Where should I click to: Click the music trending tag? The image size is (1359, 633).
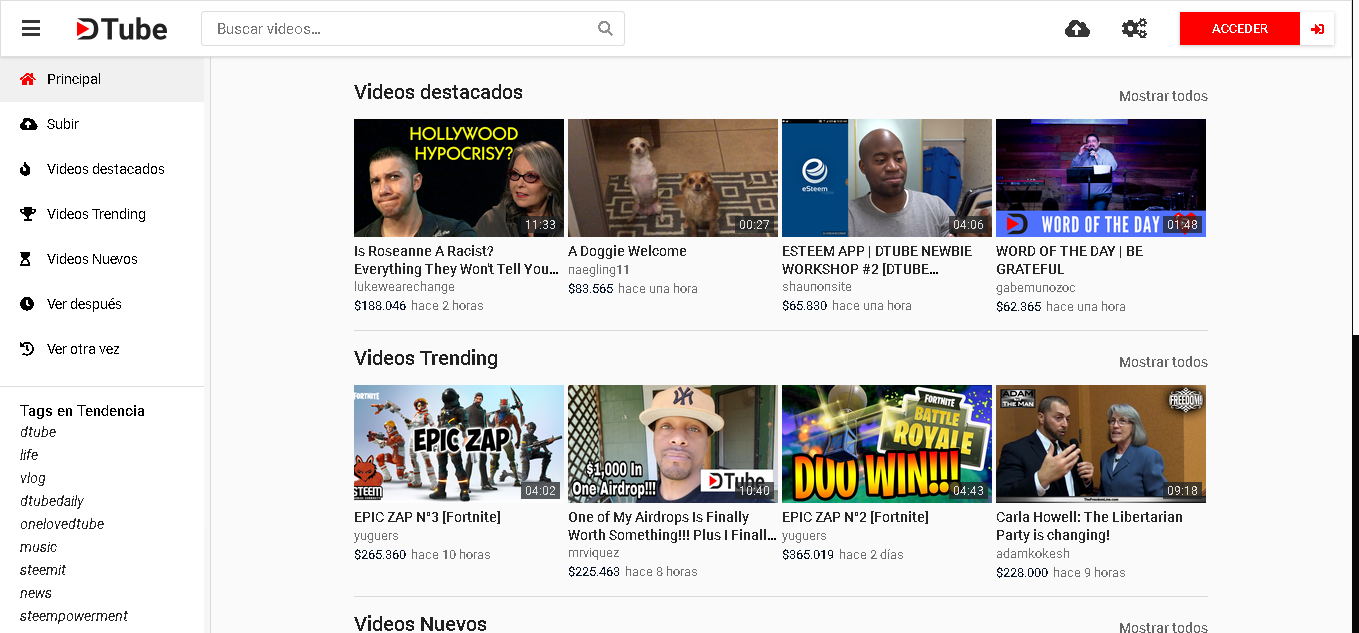[38, 547]
